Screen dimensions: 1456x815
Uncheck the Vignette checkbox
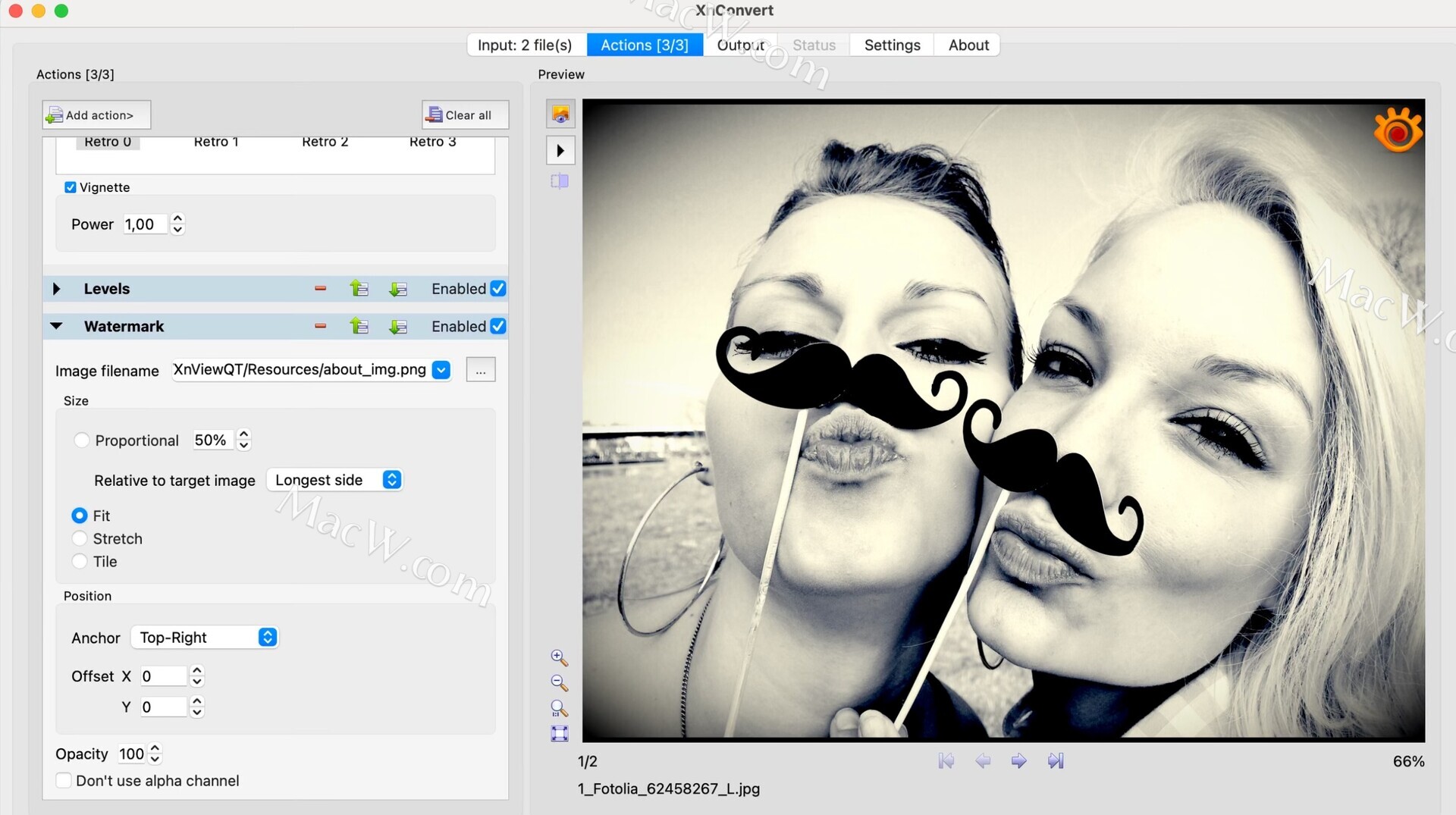71,187
